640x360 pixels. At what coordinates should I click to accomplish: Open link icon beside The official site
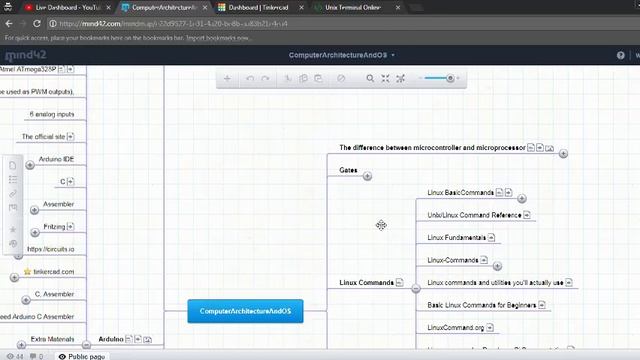pos(71,136)
